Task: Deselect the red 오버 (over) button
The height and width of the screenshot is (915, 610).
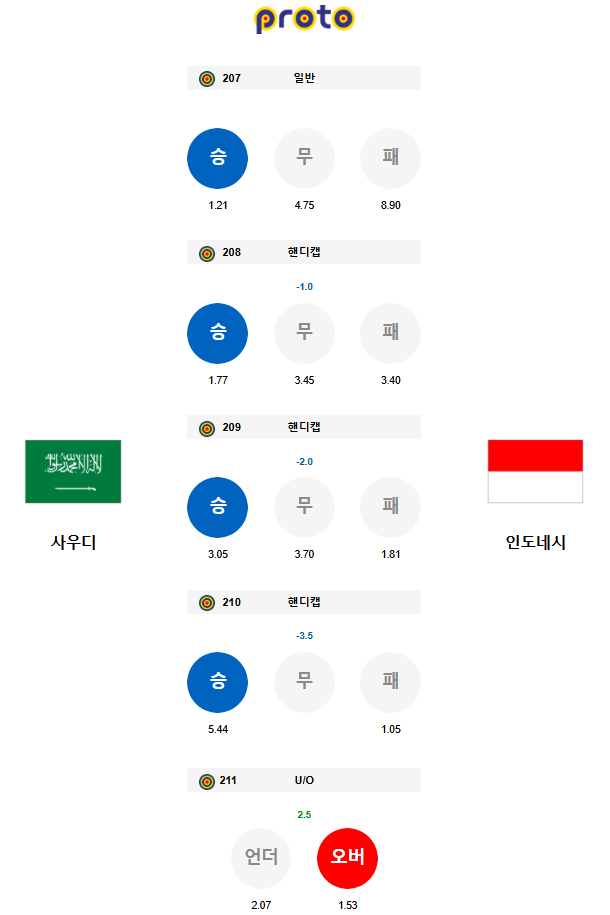Action: 347,858
